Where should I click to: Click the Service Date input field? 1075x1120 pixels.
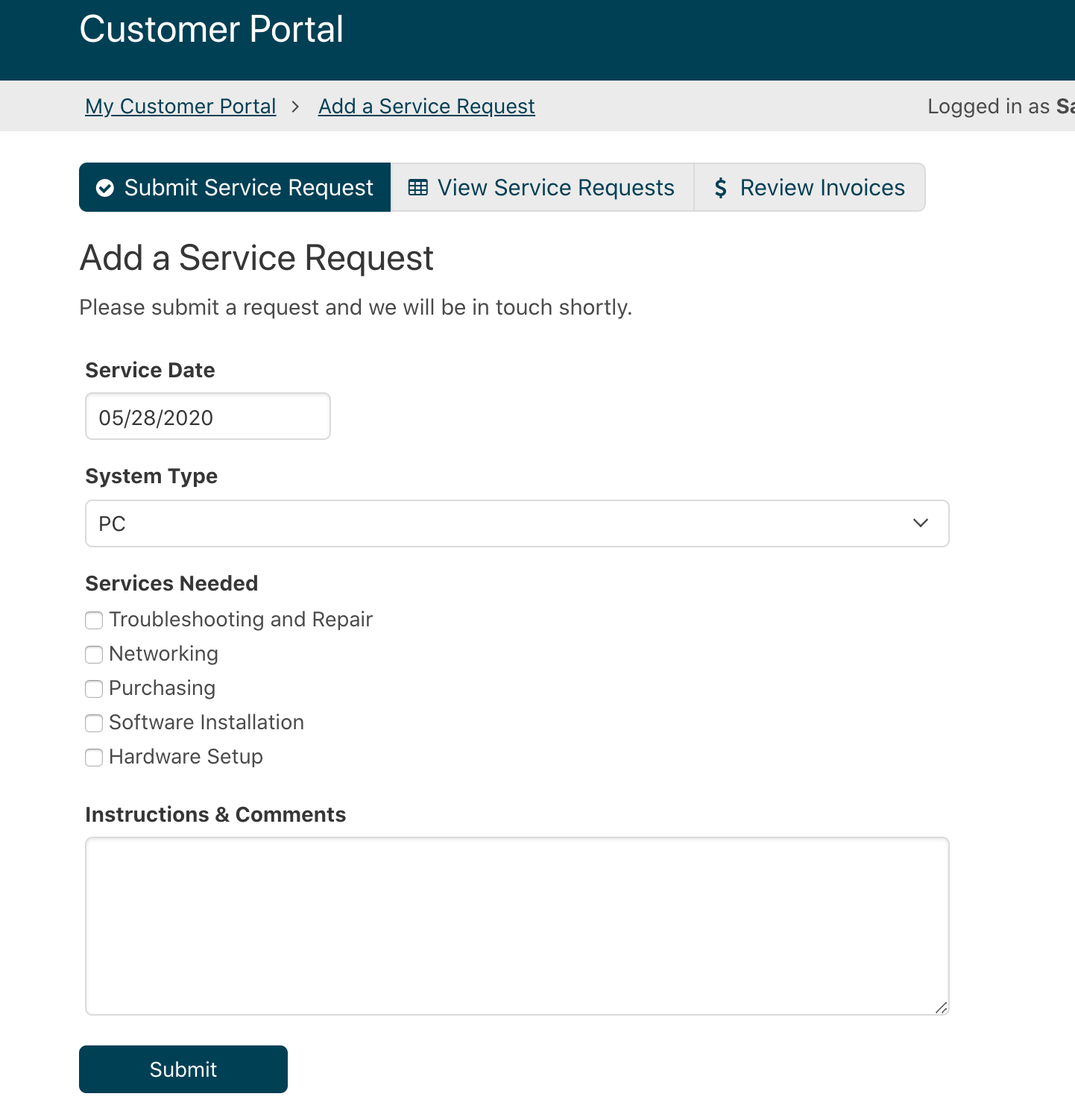coord(208,416)
